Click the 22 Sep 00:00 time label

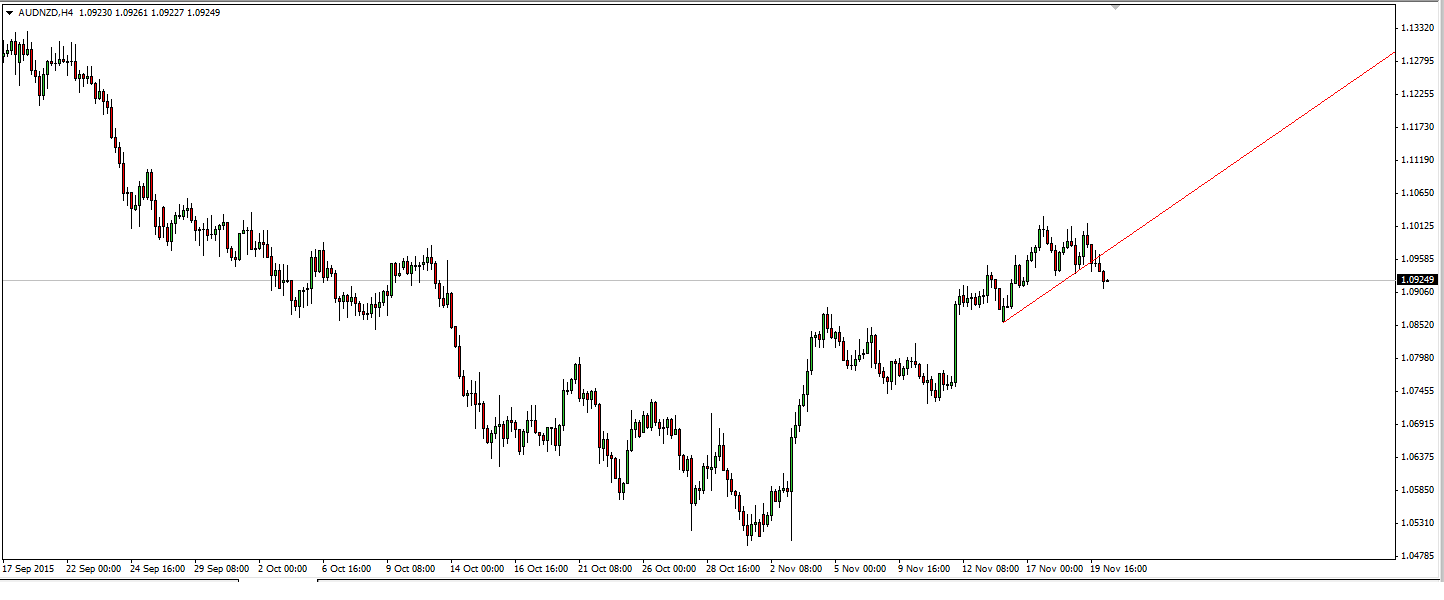click(x=93, y=569)
